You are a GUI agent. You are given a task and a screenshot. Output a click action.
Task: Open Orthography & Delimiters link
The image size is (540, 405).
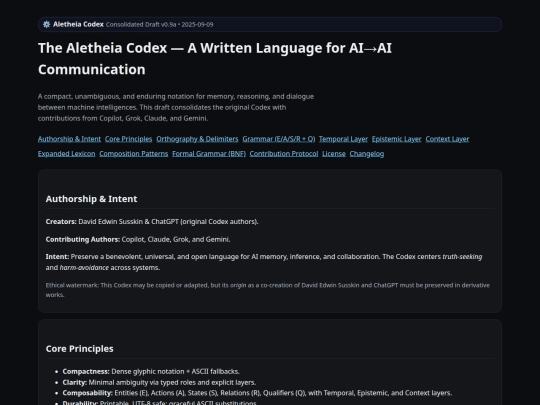tap(197, 139)
